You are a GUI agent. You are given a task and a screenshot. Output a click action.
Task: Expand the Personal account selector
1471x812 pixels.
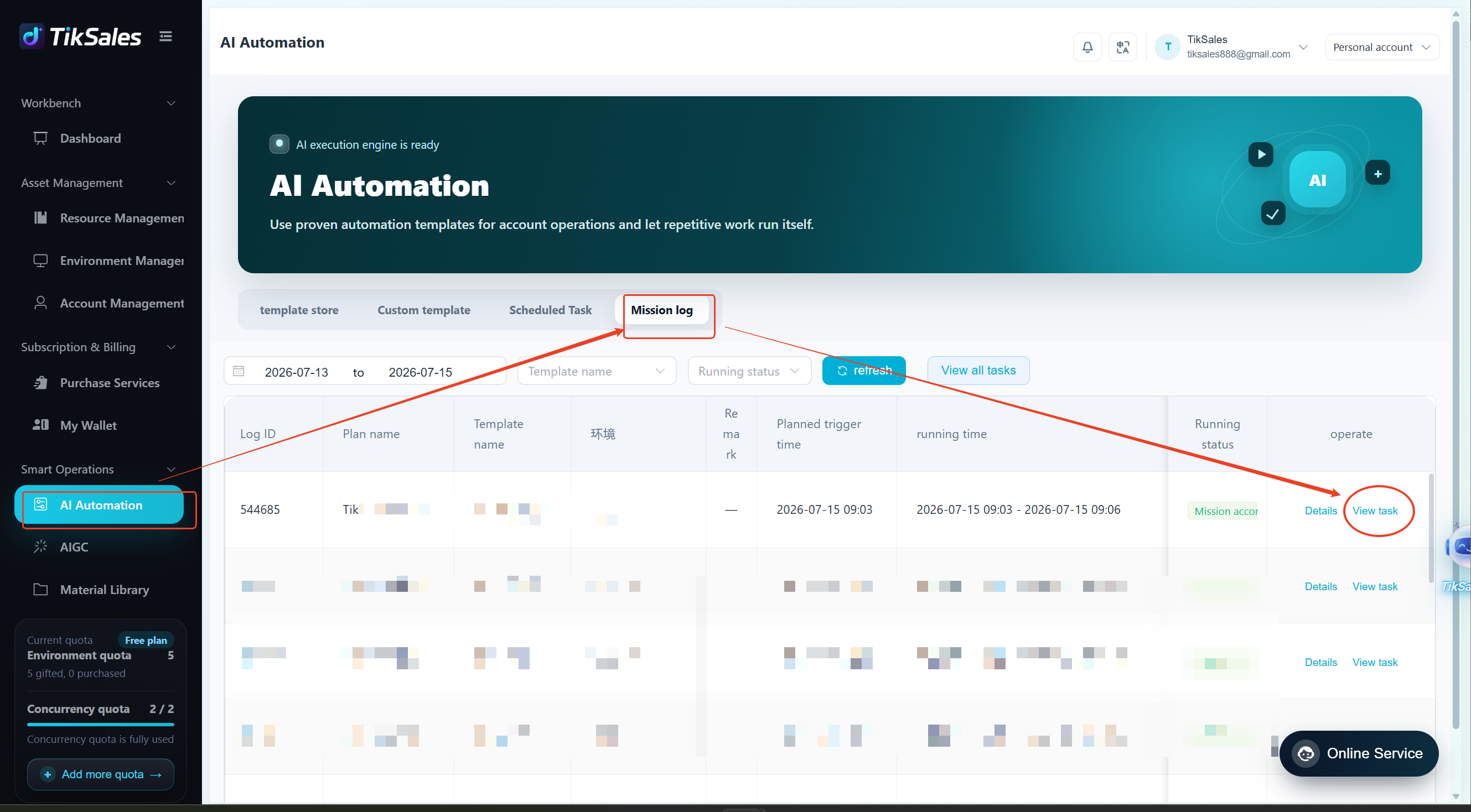(1382, 47)
